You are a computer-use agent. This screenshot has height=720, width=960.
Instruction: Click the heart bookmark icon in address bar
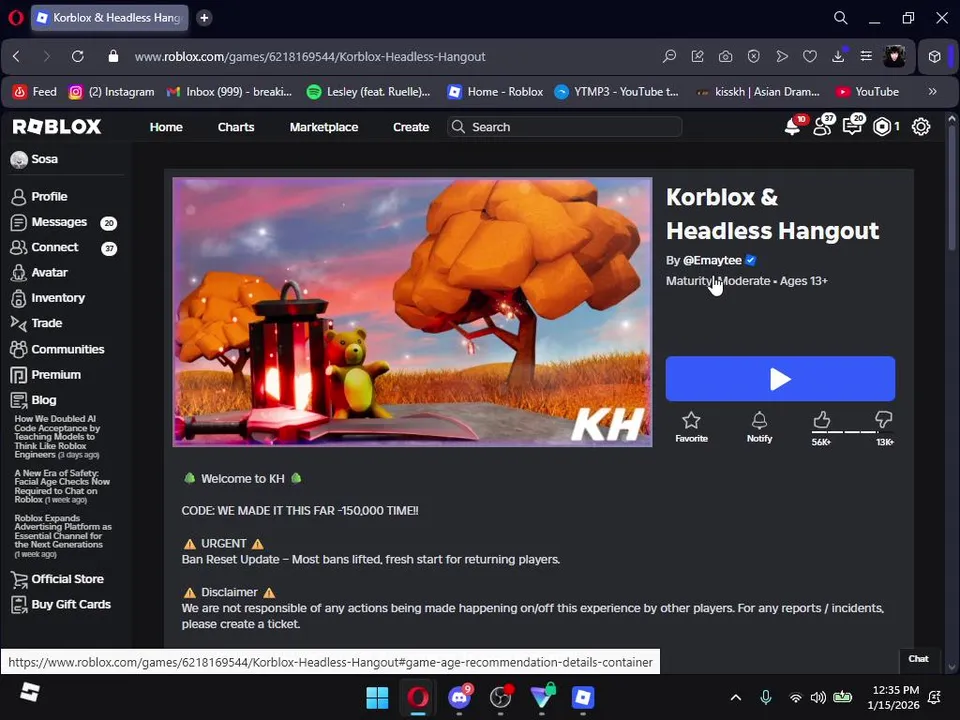810,56
